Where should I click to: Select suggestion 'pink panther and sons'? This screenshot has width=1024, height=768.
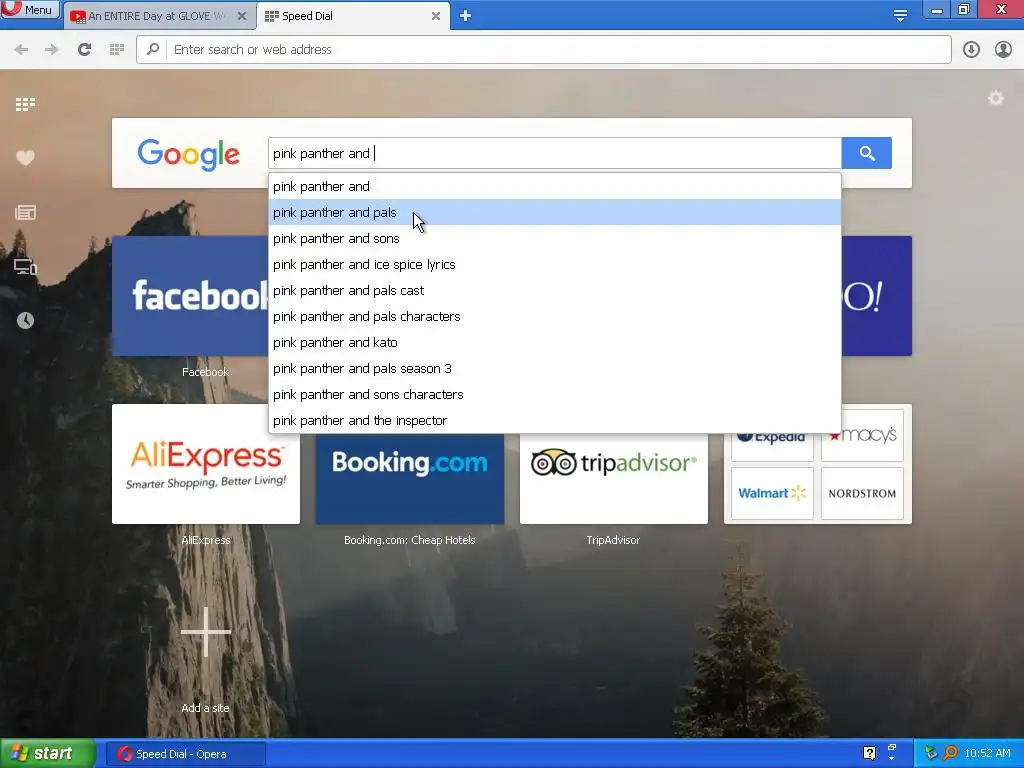pos(554,238)
